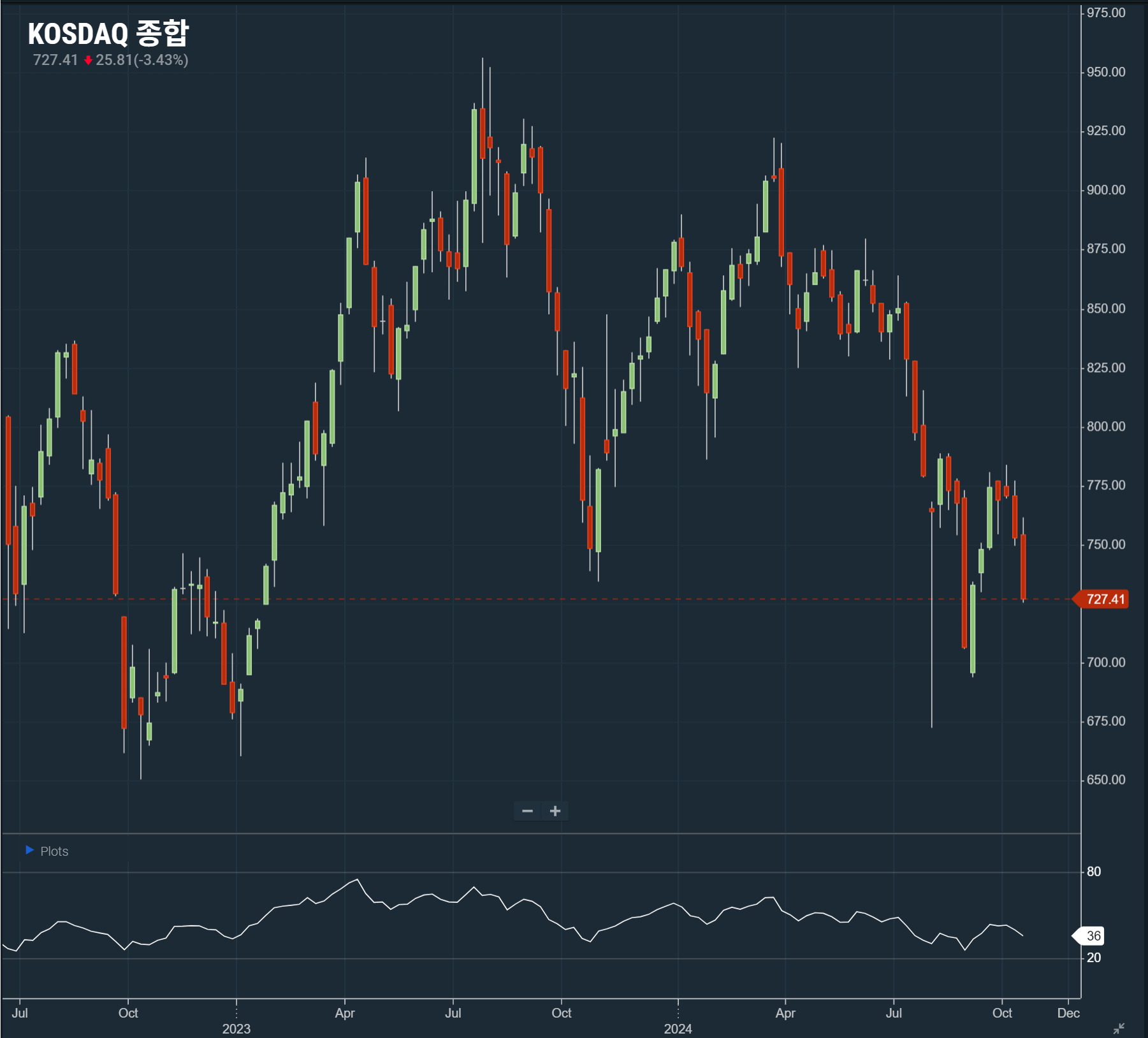Click the 80 level on the indicator axis
1148x1038 pixels.
pyautogui.click(x=1094, y=872)
